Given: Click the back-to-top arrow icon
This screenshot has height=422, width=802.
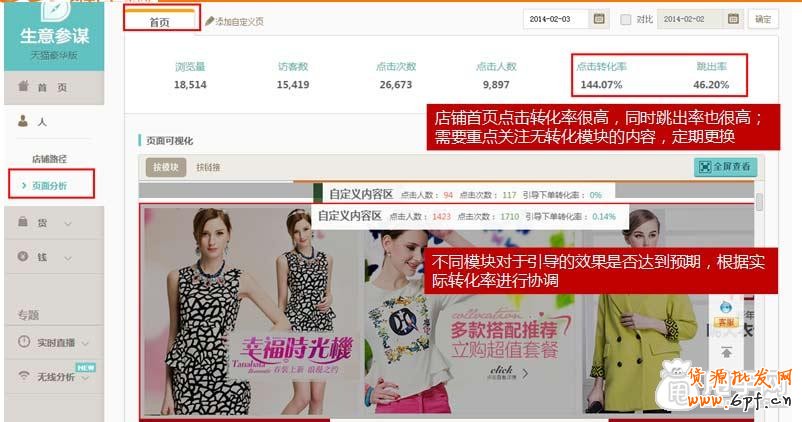Looking at the screenshot, I should [x=727, y=350].
